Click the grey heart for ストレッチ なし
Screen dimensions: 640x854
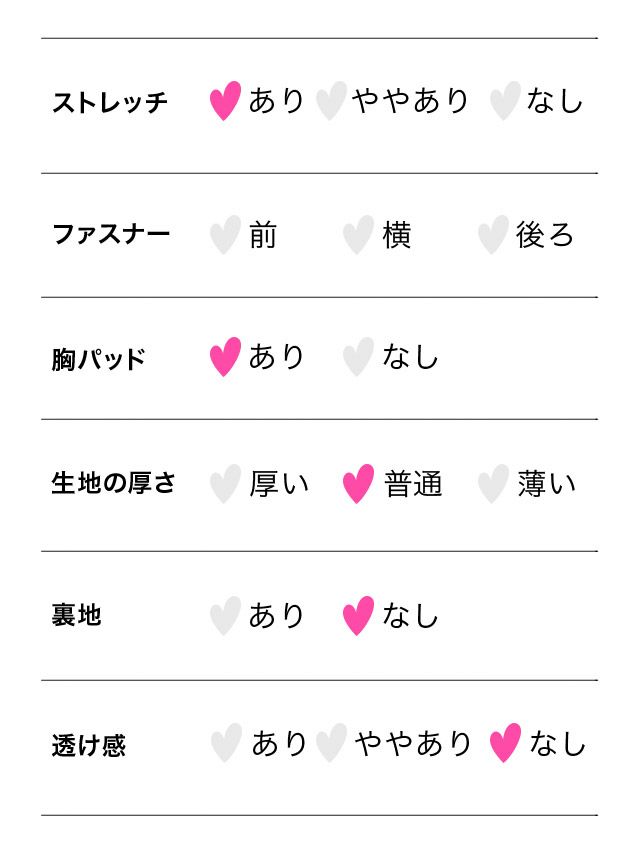click(504, 101)
